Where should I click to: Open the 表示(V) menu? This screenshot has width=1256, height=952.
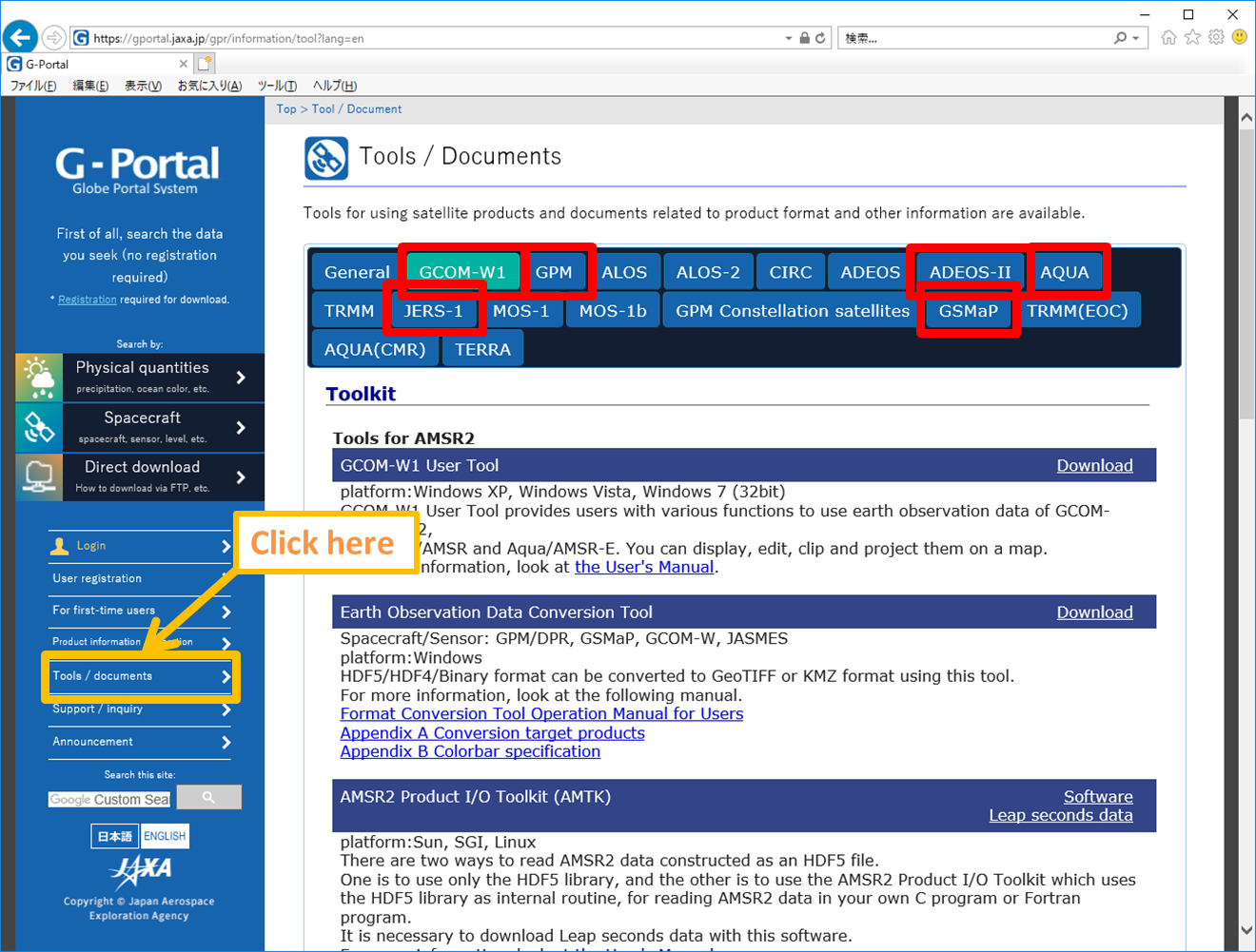[x=143, y=86]
